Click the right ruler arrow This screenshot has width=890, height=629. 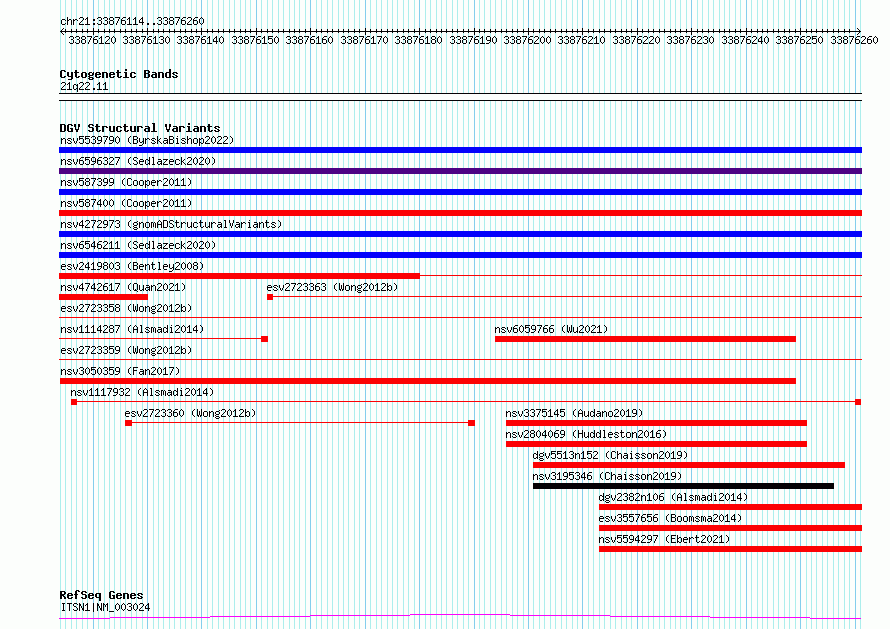tap(859, 31)
